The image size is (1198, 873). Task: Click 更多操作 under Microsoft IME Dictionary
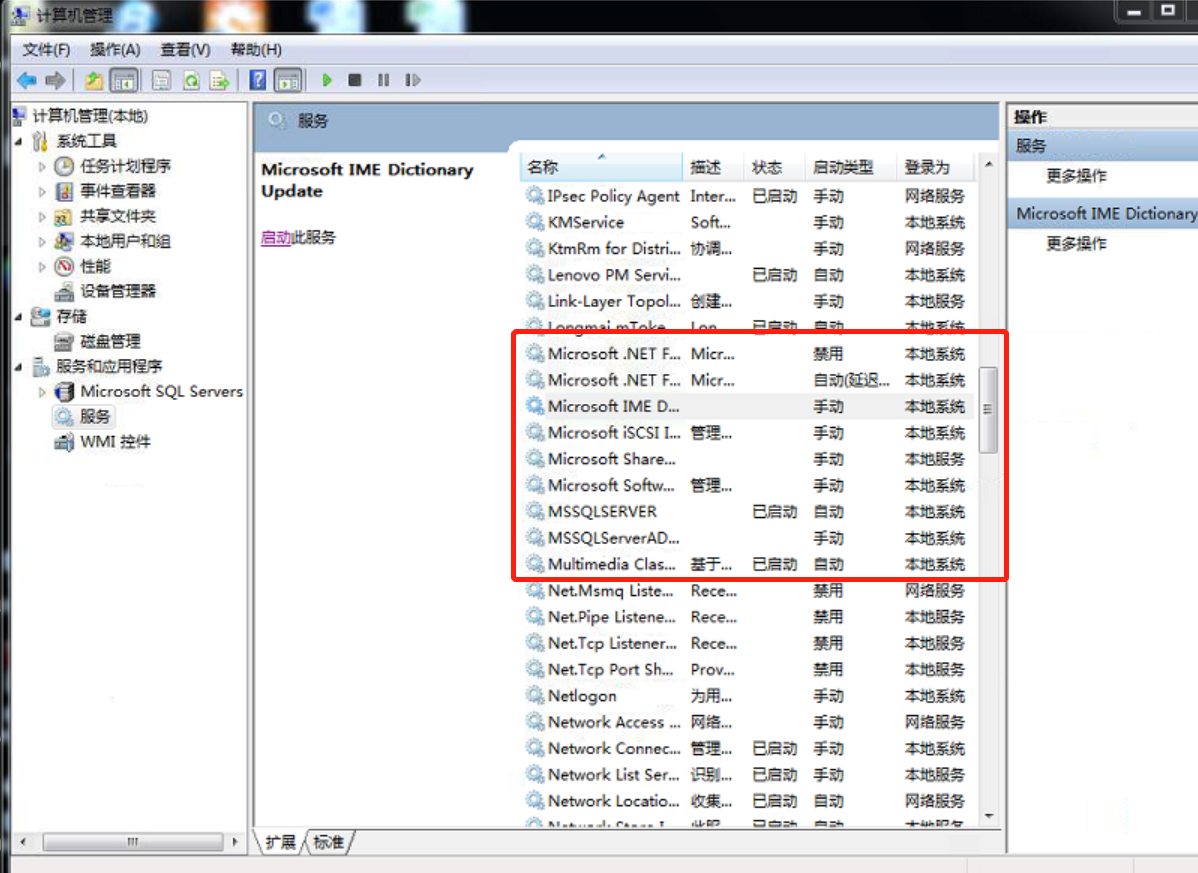click(1076, 244)
